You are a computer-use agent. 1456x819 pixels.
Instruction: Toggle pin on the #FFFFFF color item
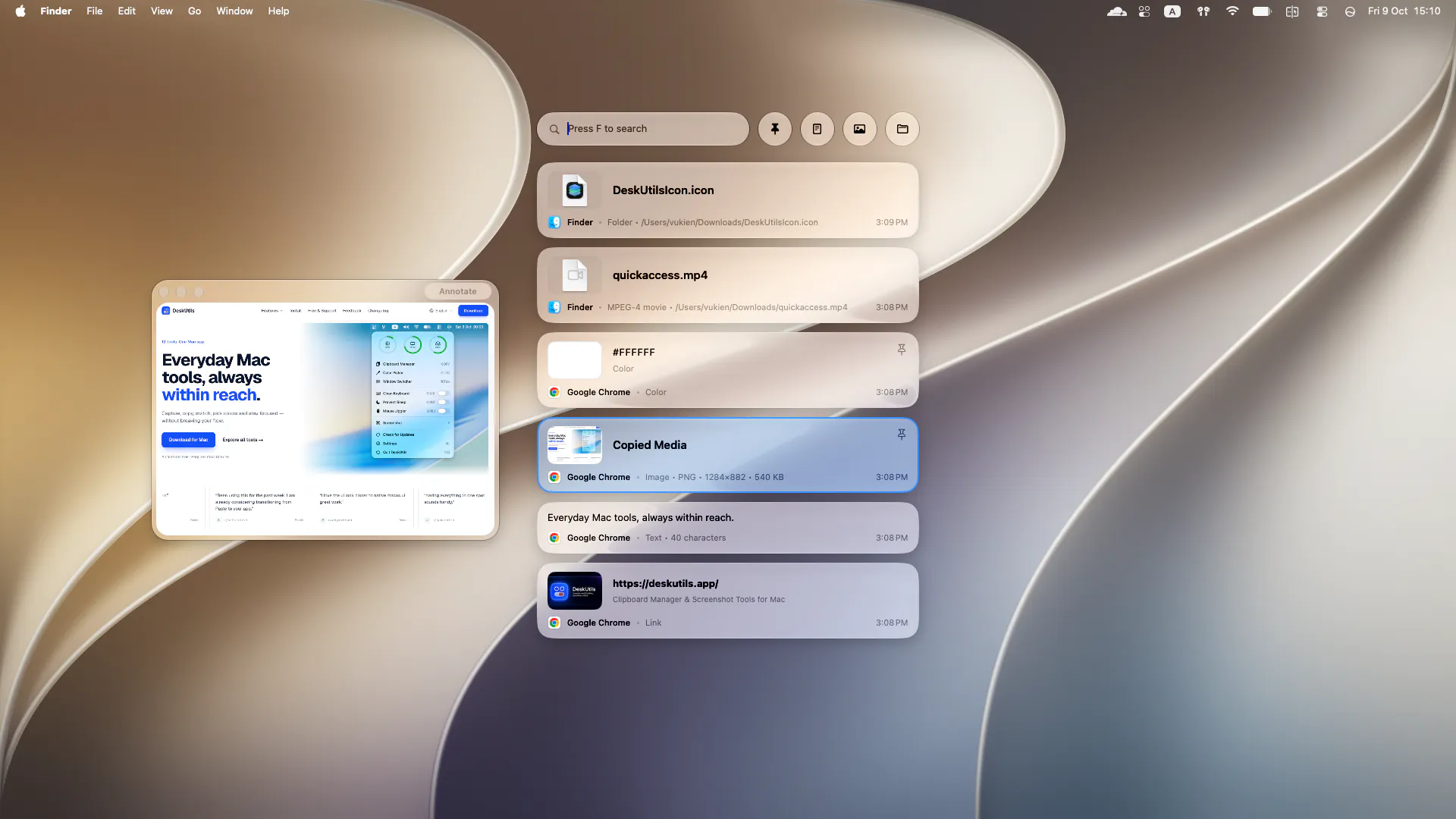coord(901,350)
